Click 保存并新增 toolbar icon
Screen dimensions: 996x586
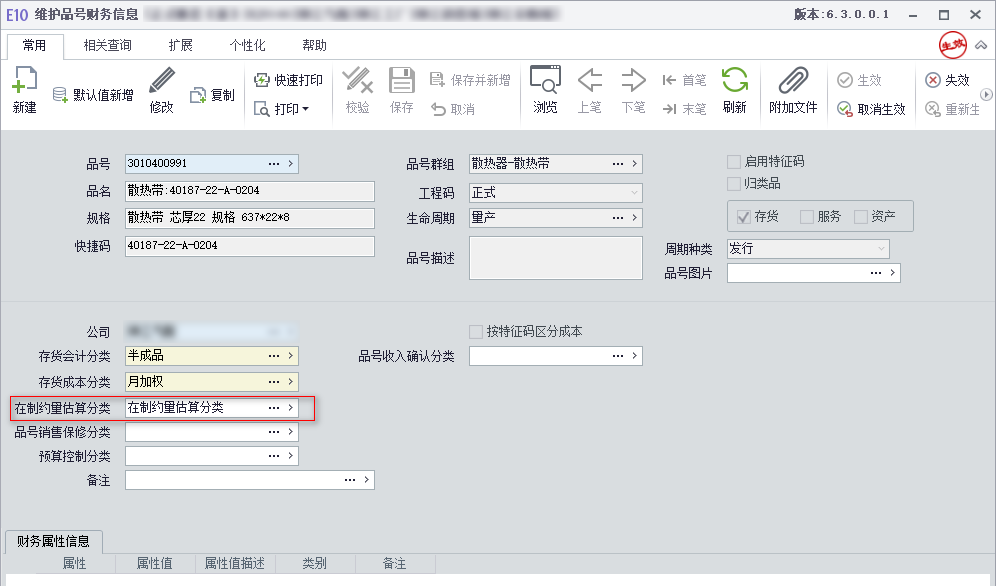coord(437,80)
